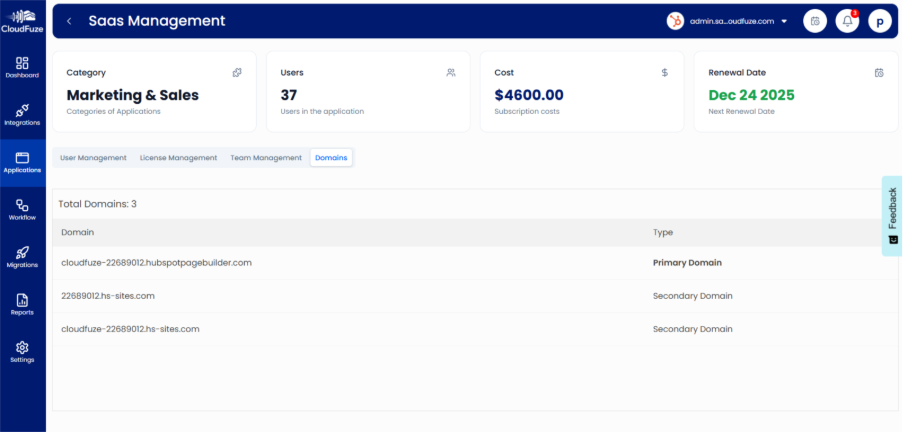Click the notification badge count
The height and width of the screenshot is (432, 903).
855,13
